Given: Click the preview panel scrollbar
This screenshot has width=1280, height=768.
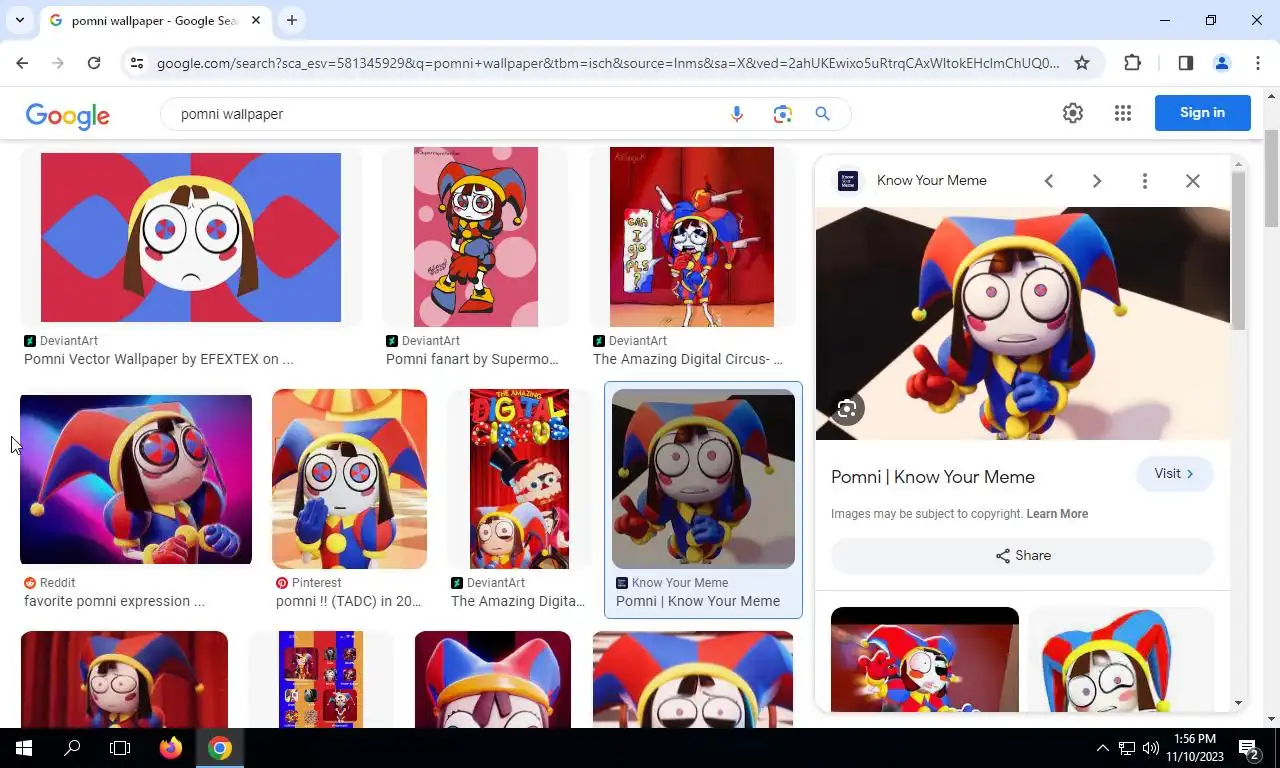Looking at the screenshot, I should pyautogui.click(x=1238, y=250).
